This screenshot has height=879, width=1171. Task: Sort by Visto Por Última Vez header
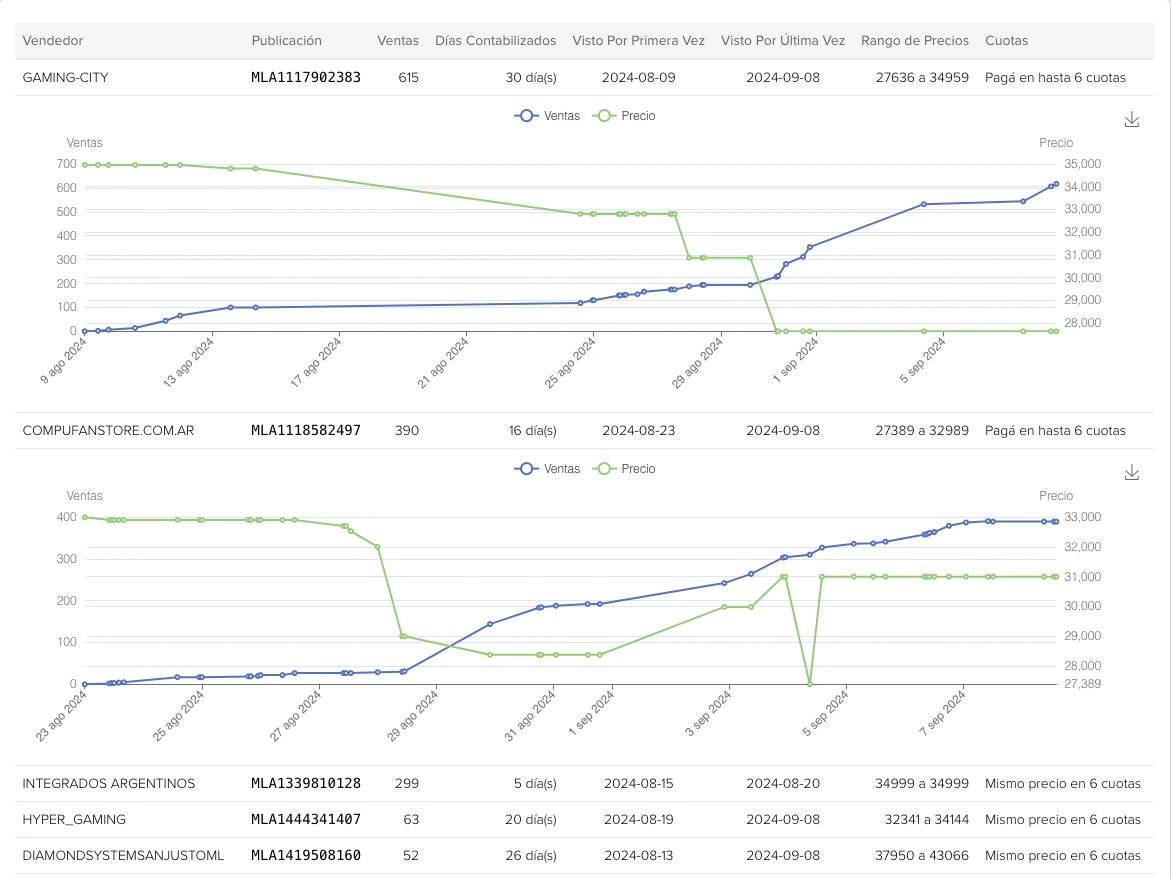click(783, 41)
